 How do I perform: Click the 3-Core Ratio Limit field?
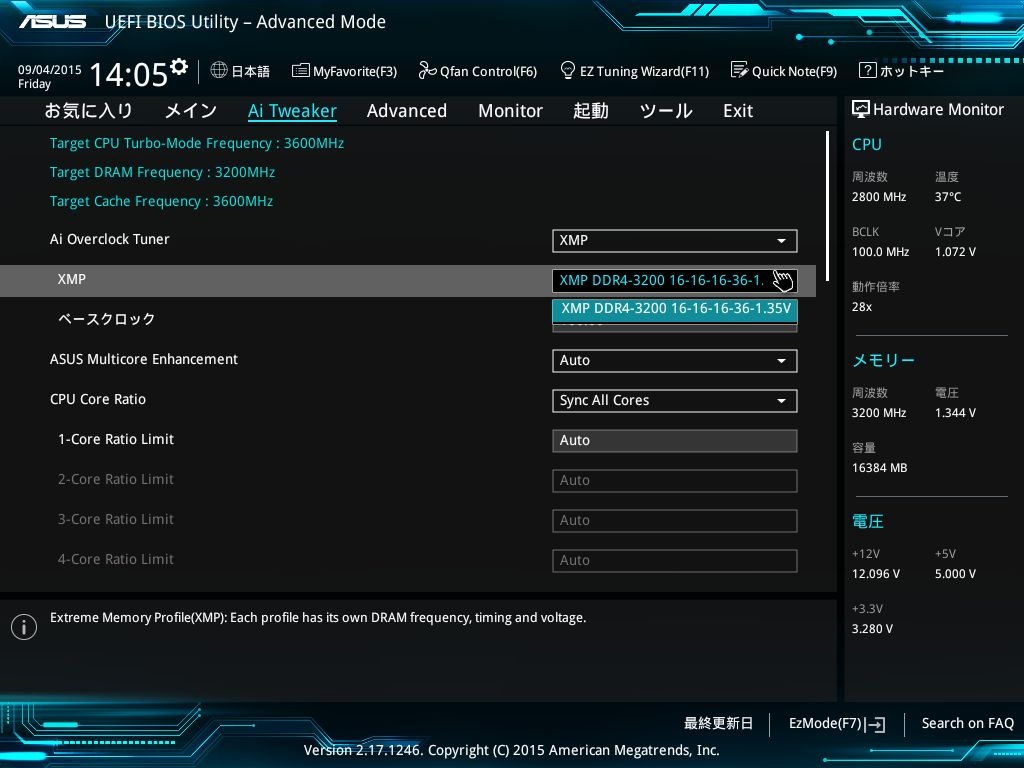[x=675, y=520]
